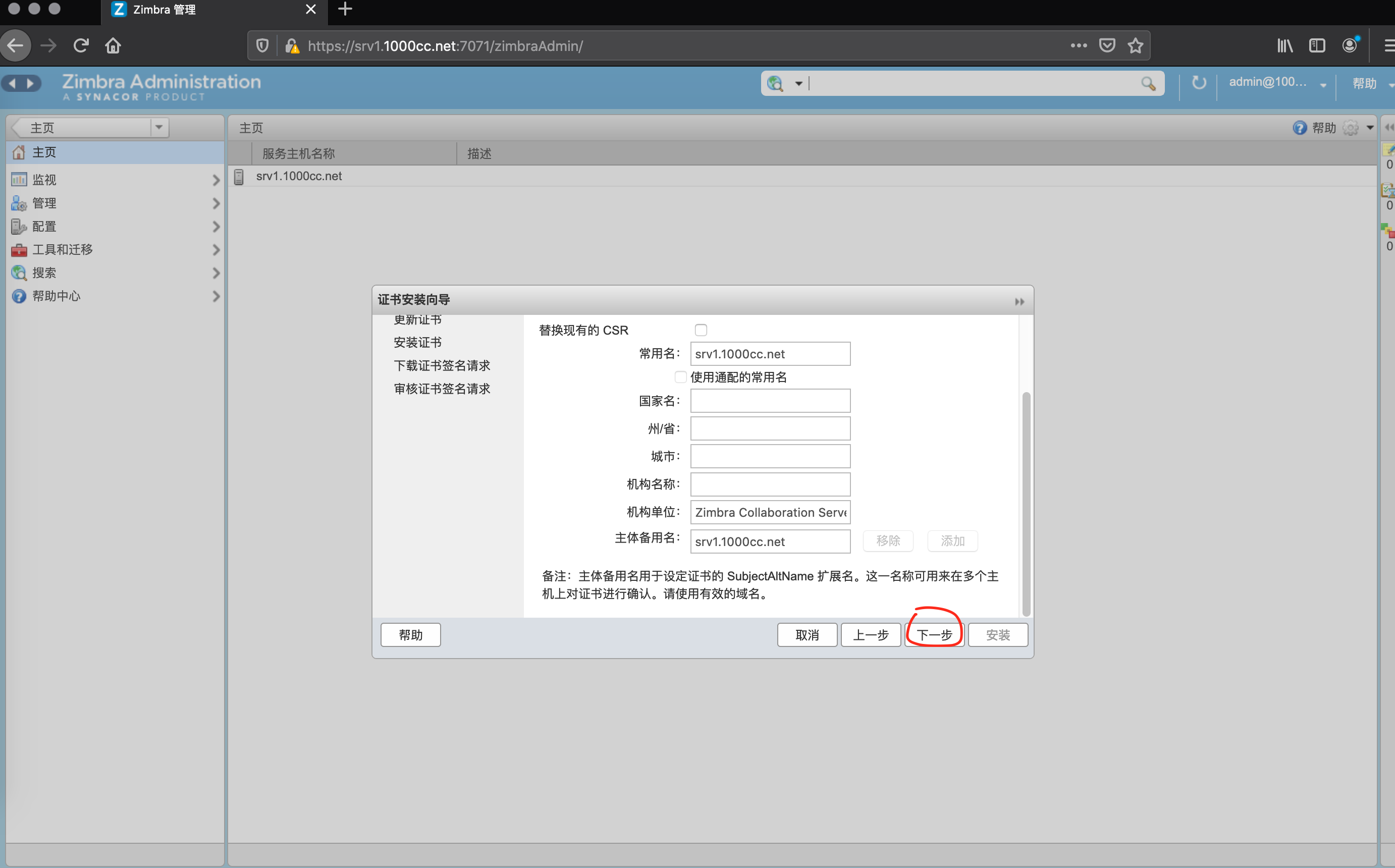Image resolution: width=1395 pixels, height=868 pixels.
Task: Collapse wizard with double-arrow icon
Action: [1019, 302]
